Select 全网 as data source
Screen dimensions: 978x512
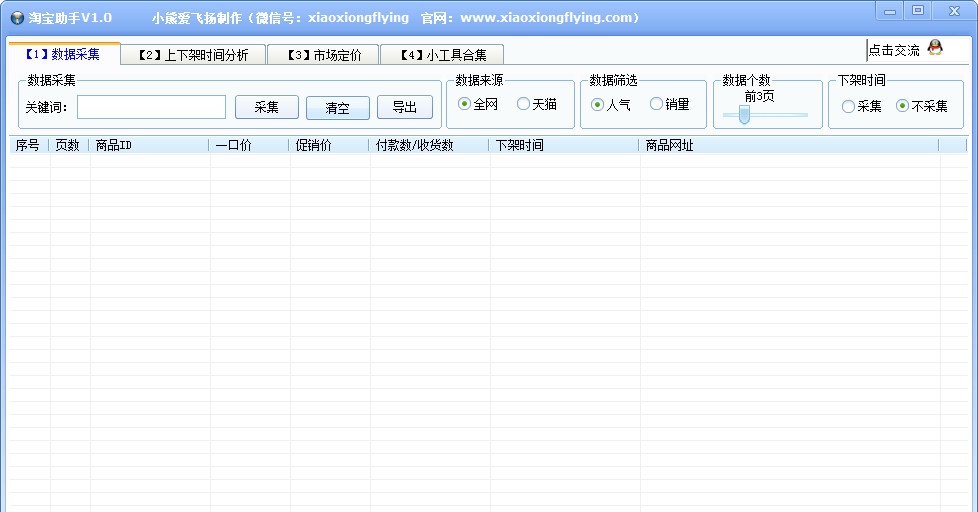(x=478, y=104)
